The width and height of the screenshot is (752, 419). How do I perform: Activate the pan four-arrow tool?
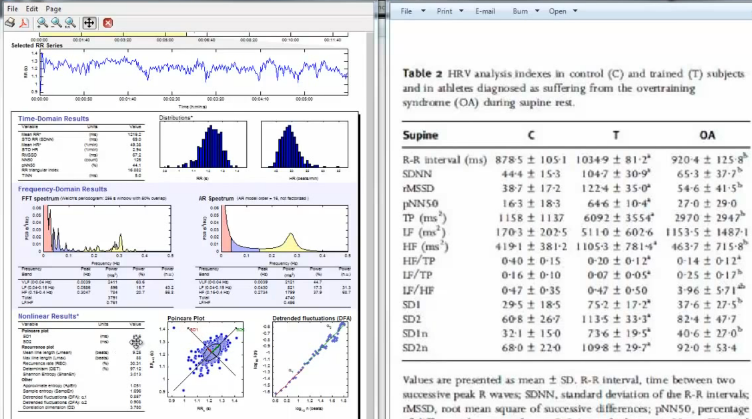(x=88, y=21)
